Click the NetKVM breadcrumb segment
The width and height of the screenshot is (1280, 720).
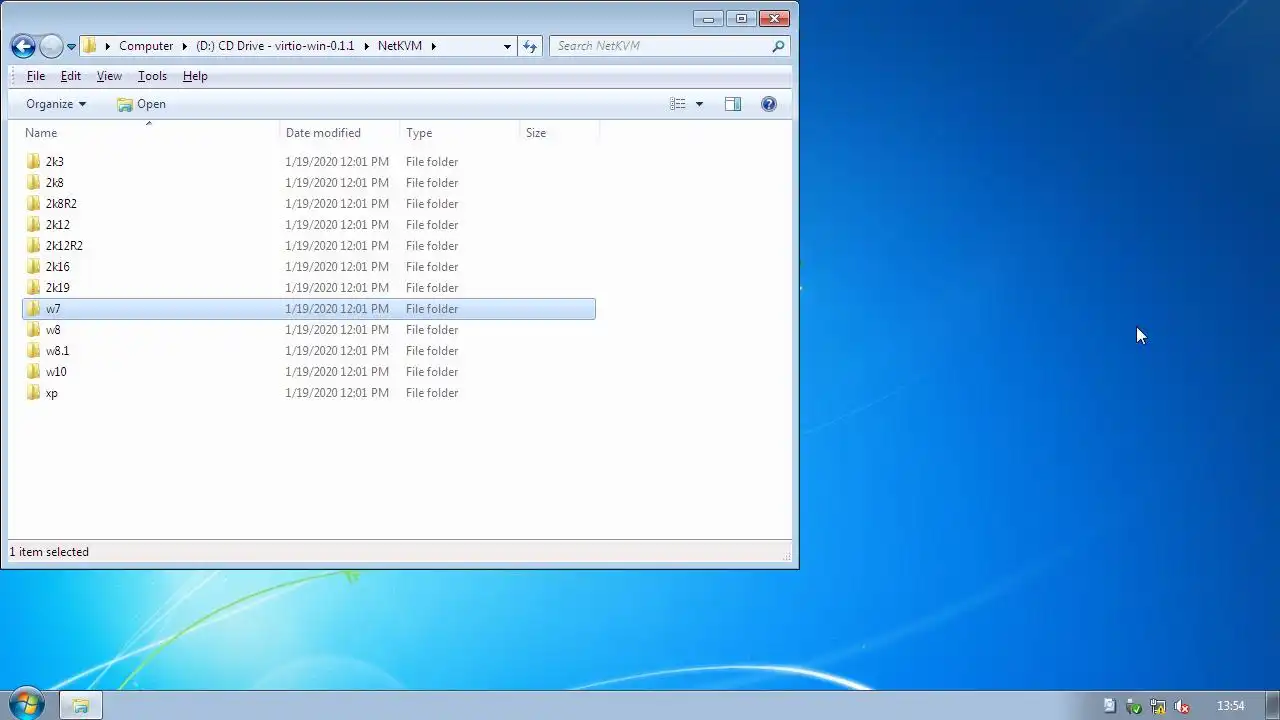tap(400, 46)
